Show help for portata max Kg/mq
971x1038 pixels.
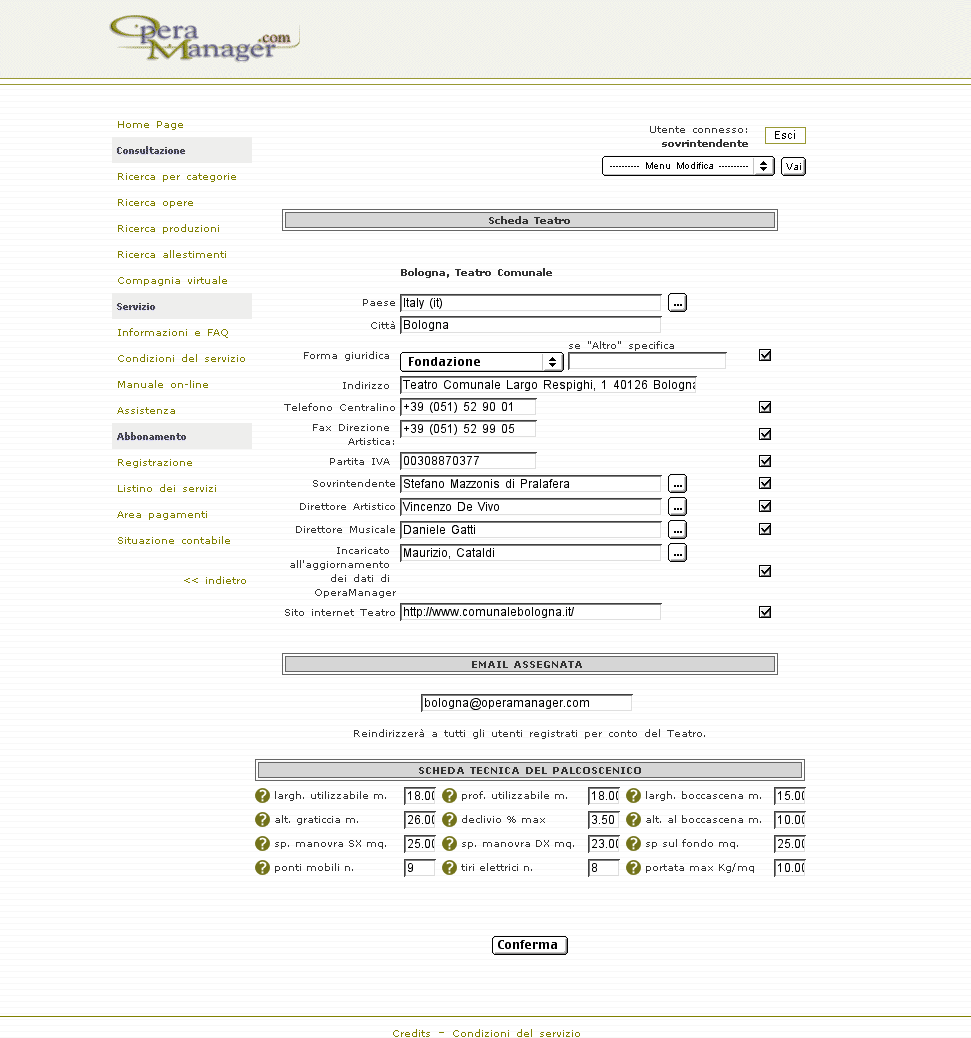tap(634, 868)
